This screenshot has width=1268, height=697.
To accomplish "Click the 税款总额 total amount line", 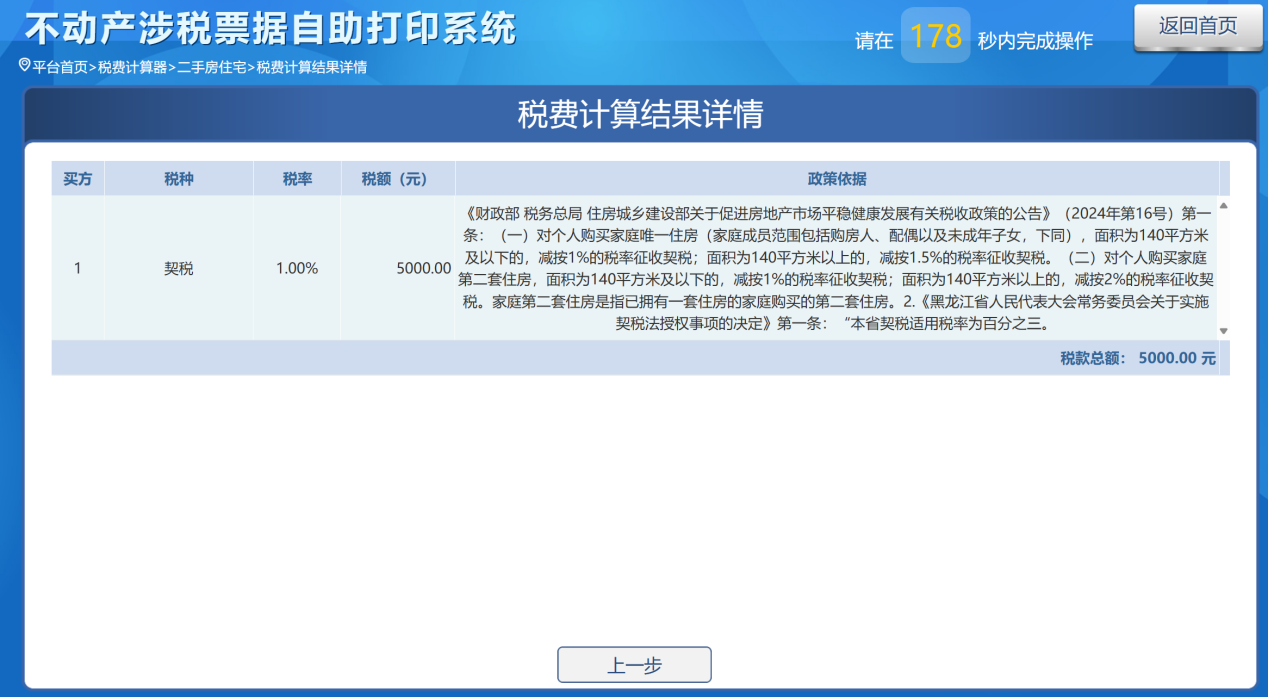I will [x=1137, y=358].
